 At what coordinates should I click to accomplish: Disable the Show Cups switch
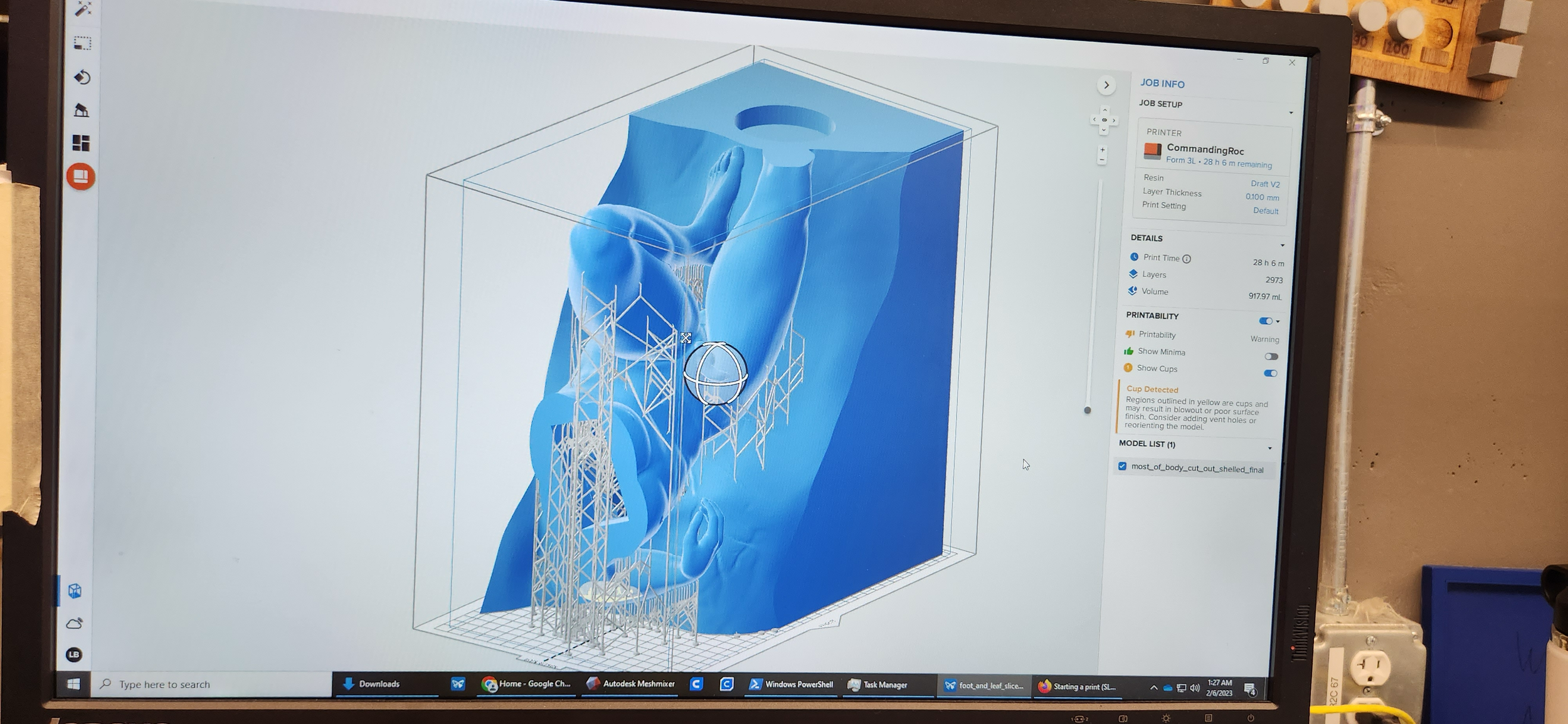pos(1270,374)
